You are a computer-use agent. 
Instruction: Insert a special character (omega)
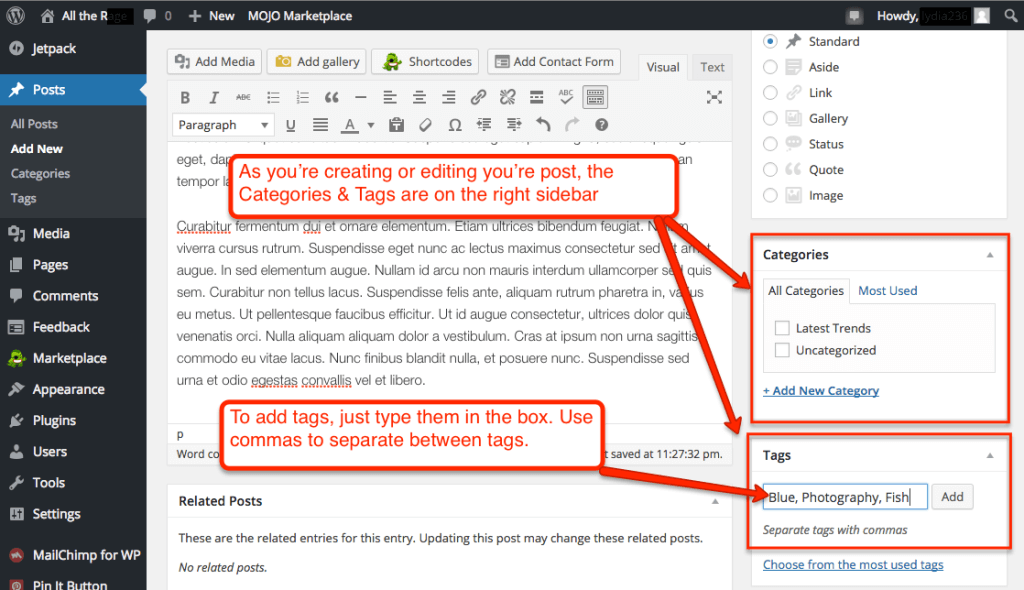tap(455, 125)
